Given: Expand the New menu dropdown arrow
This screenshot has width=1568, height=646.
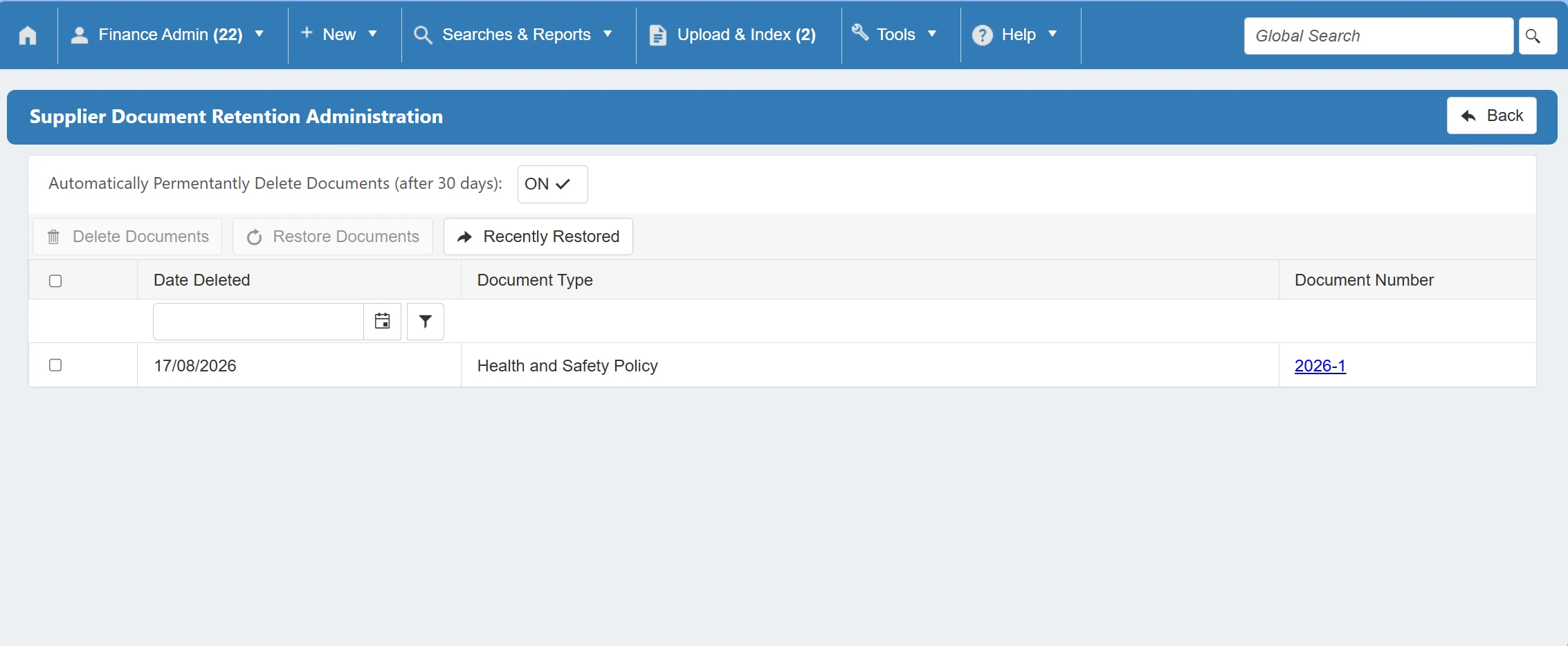Looking at the screenshot, I should point(372,34).
